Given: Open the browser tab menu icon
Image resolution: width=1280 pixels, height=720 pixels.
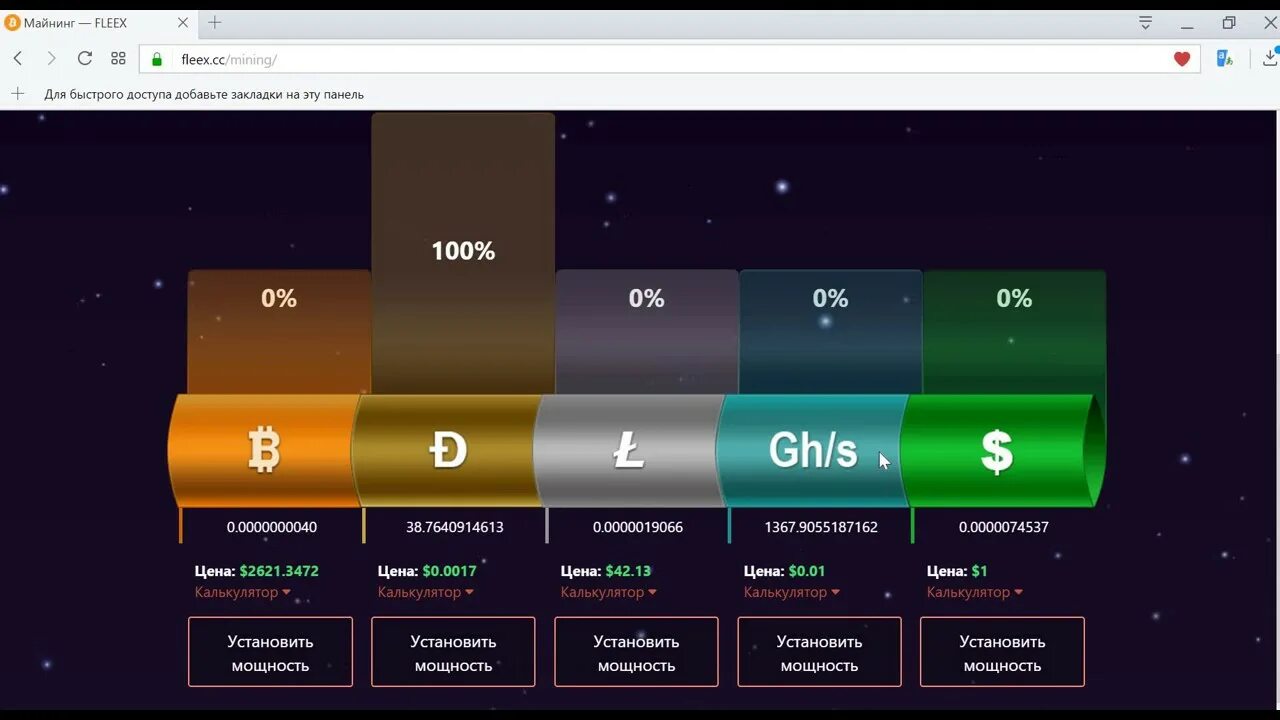Looking at the screenshot, I should pyautogui.click(x=1146, y=23).
